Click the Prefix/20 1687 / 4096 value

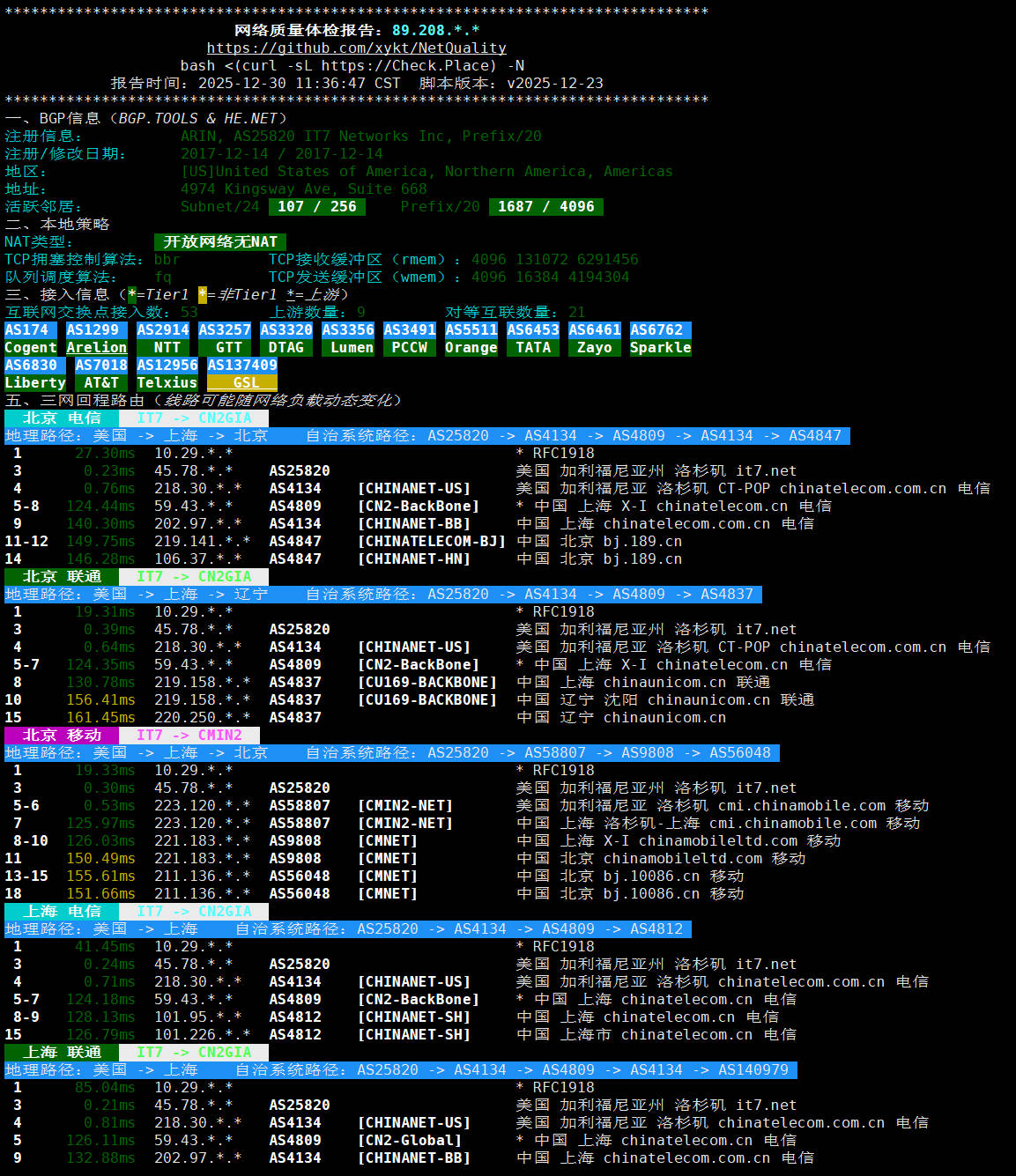click(x=546, y=207)
